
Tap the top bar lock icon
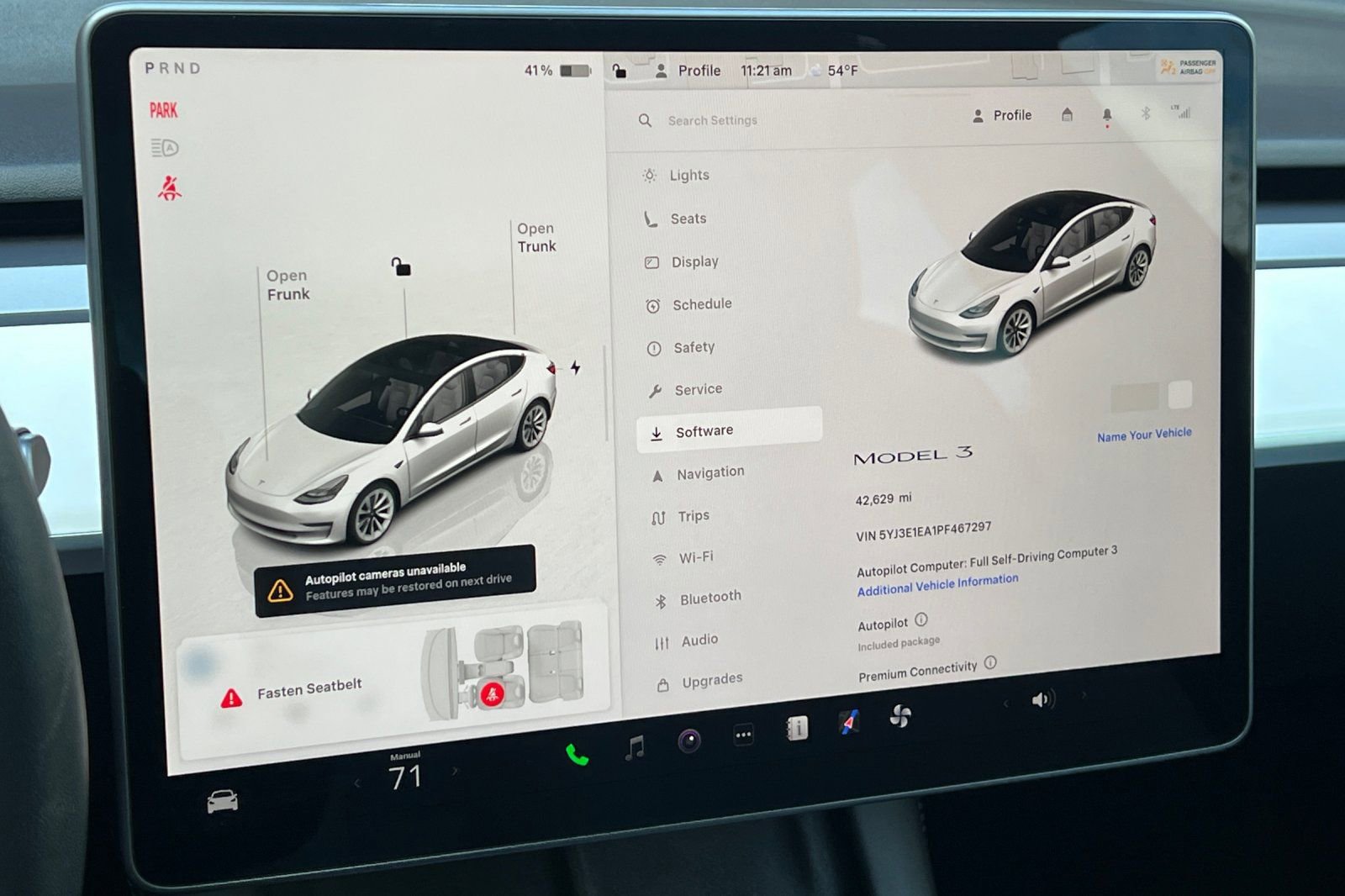[x=619, y=71]
